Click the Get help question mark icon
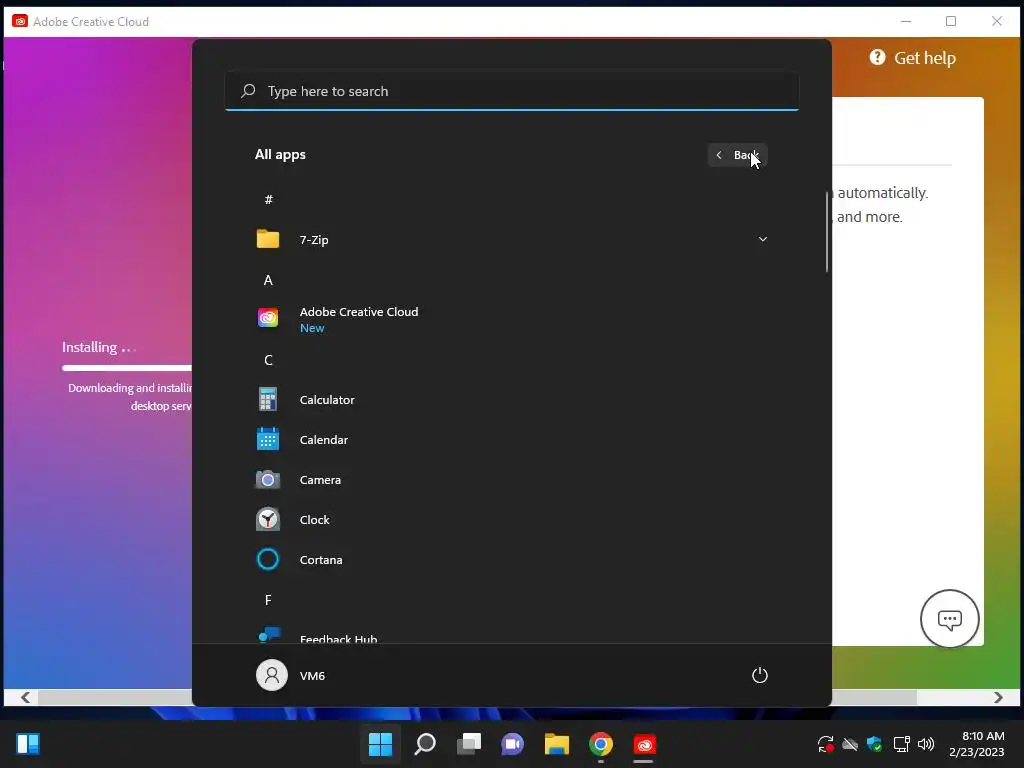Screen dimensions: 1024x768 tap(877, 57)
